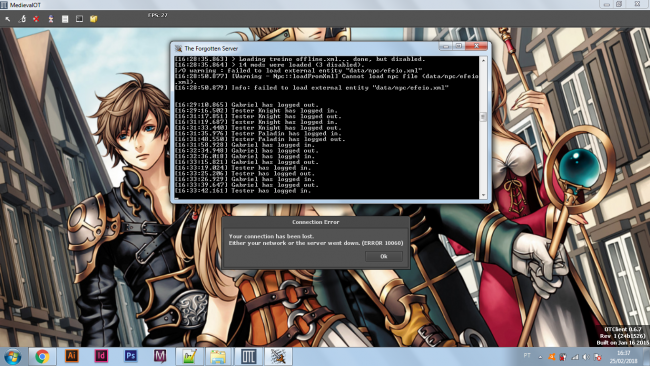650x366 pixels.
Task: Switch to OTClient taskbar button
Action: coord(248,356)
